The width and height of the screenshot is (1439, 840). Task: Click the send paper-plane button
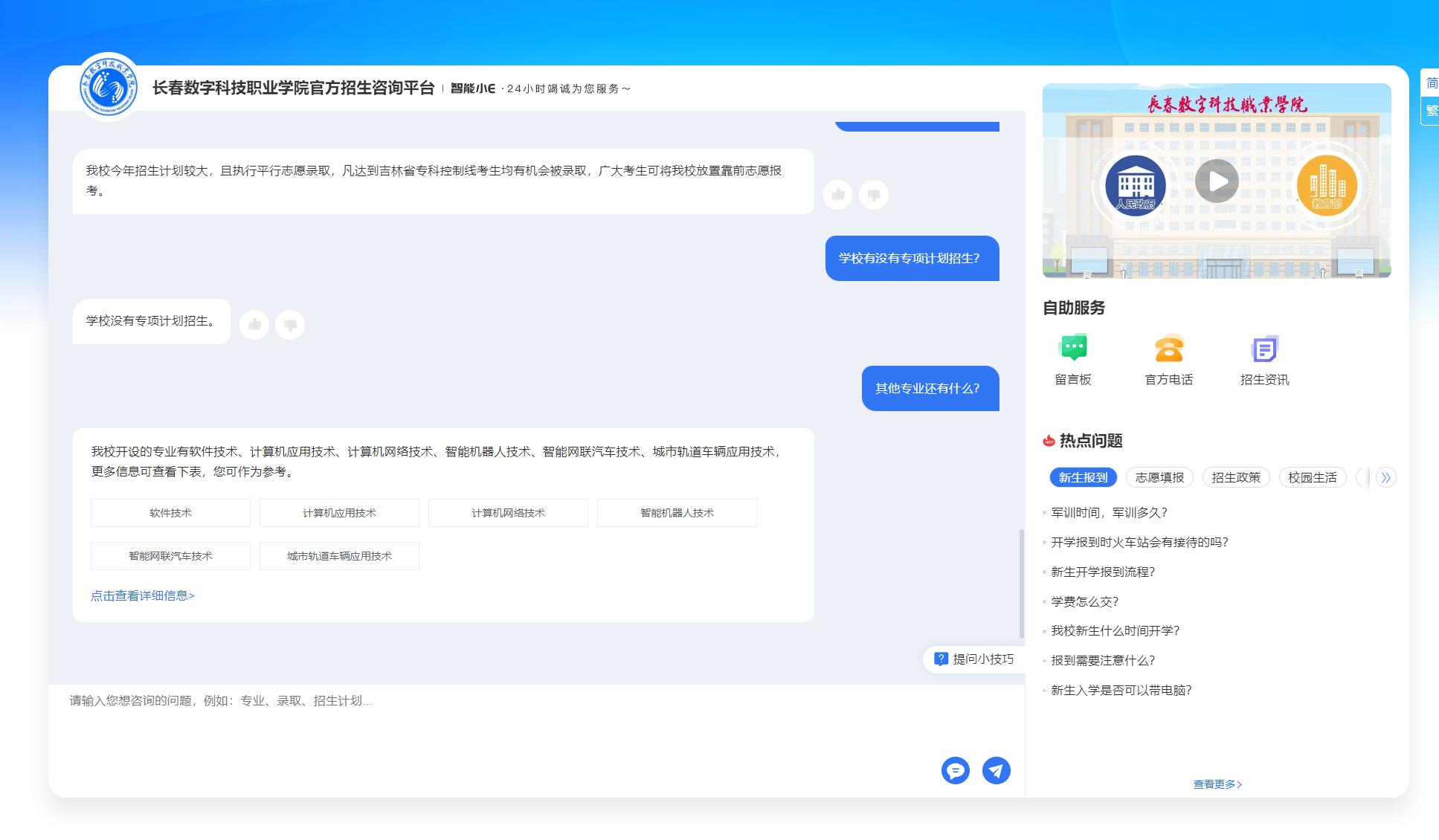(997, 770)
